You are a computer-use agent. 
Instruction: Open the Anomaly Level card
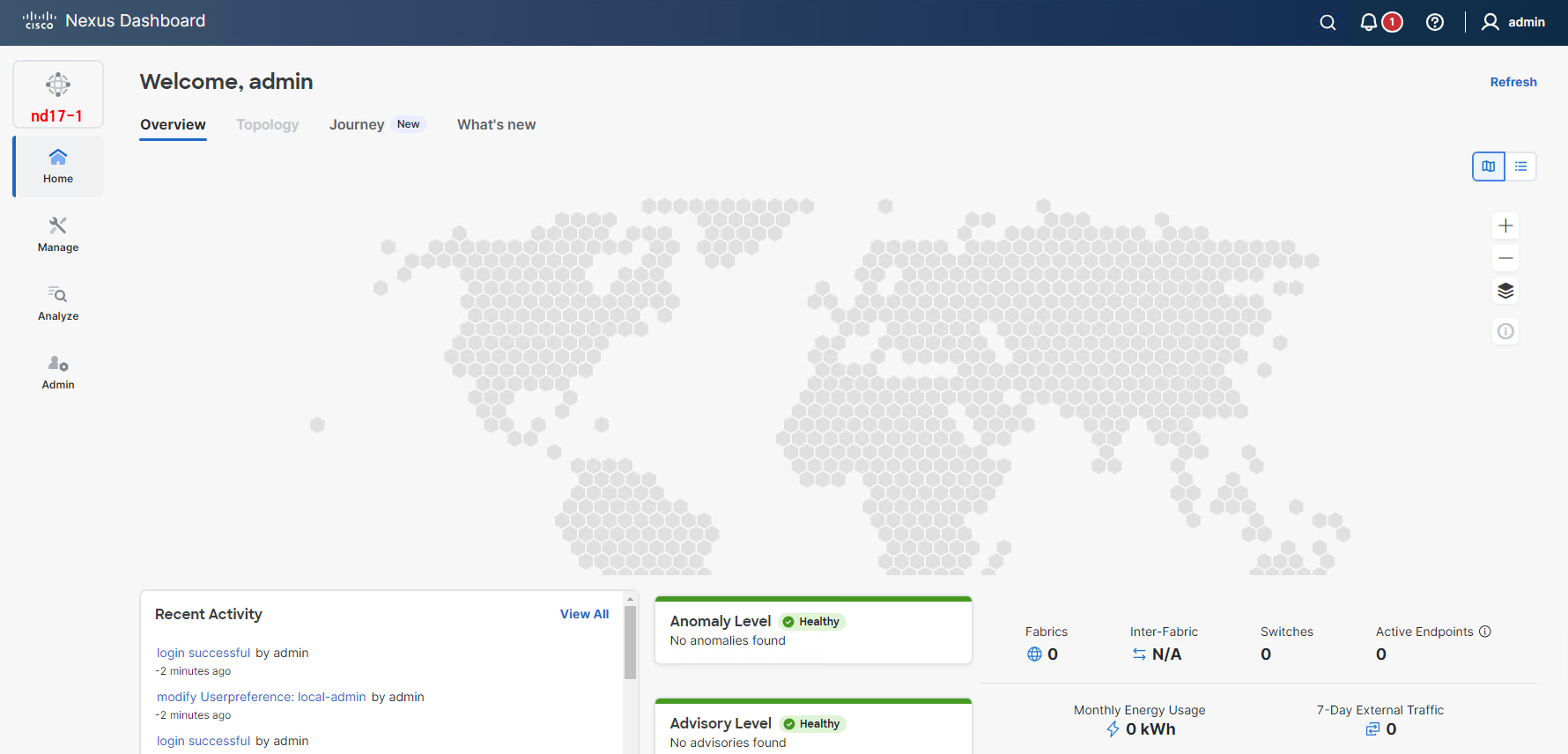813,631
